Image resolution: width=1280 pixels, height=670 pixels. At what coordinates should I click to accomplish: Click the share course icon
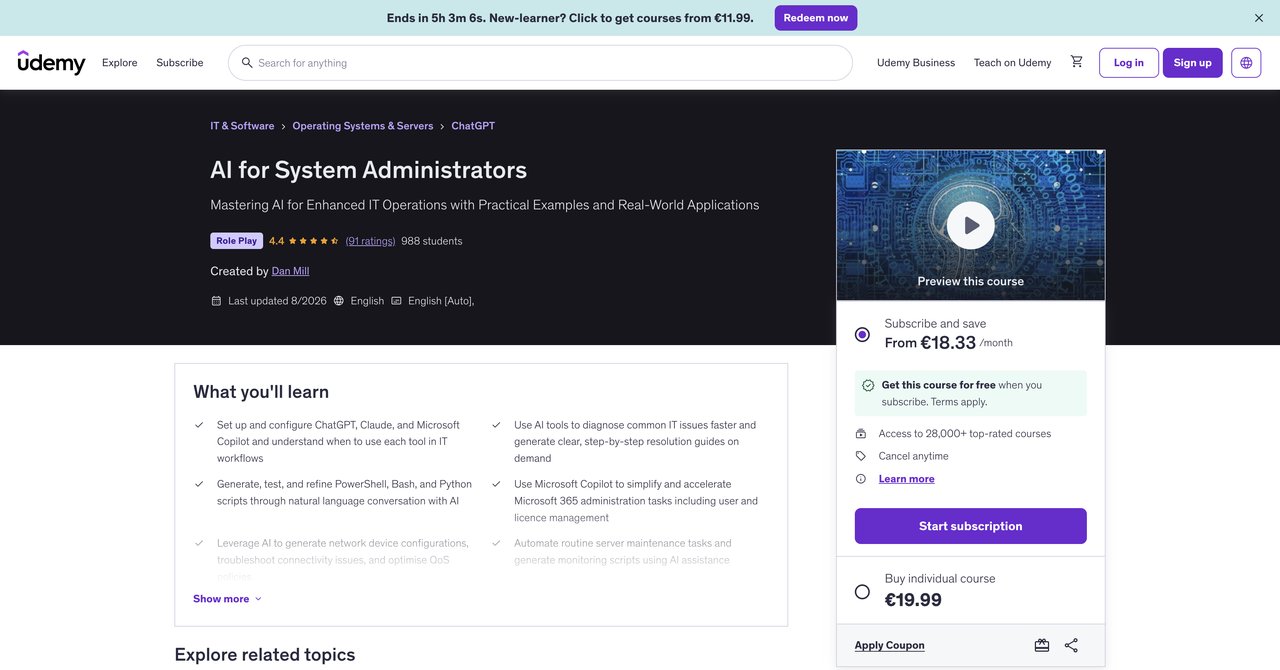click(x=1071, y=646)
